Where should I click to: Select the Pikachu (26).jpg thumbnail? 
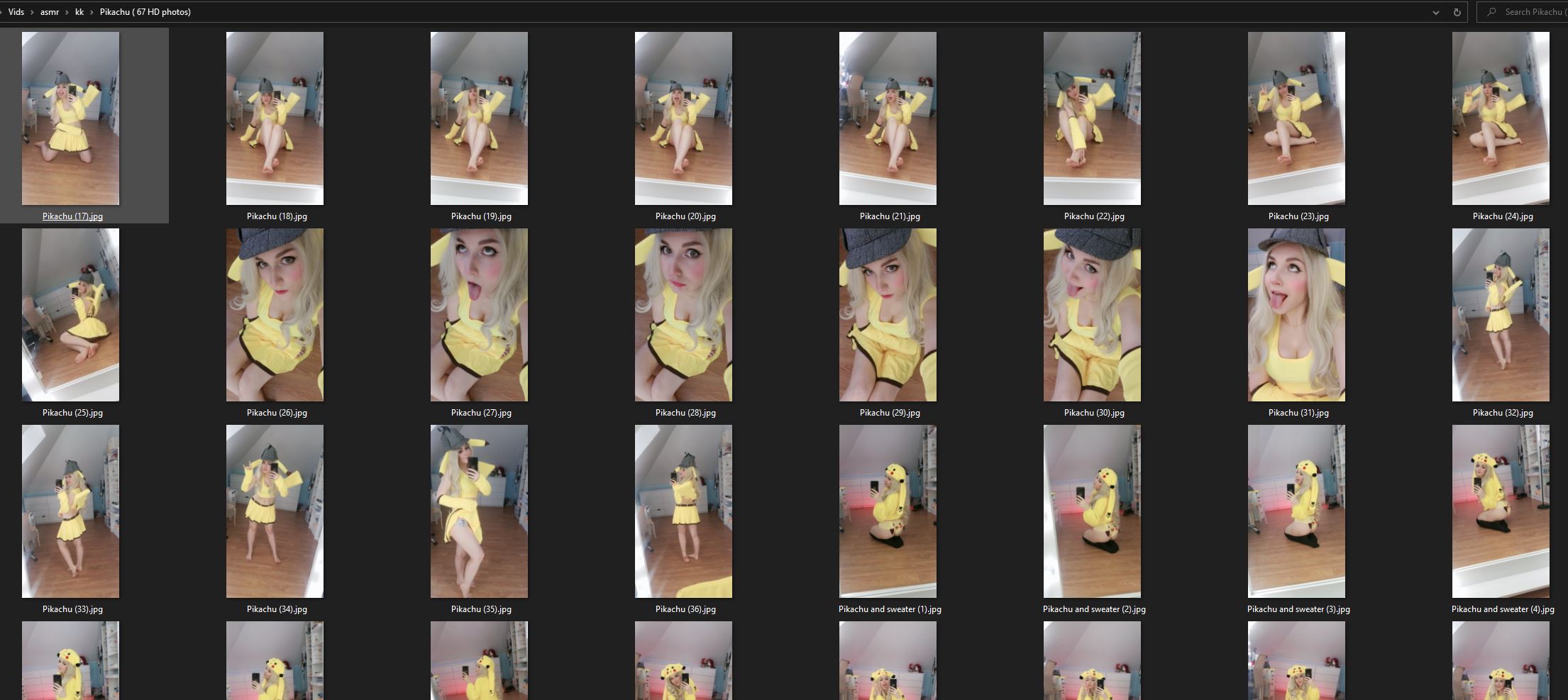(x=275, y=315)
